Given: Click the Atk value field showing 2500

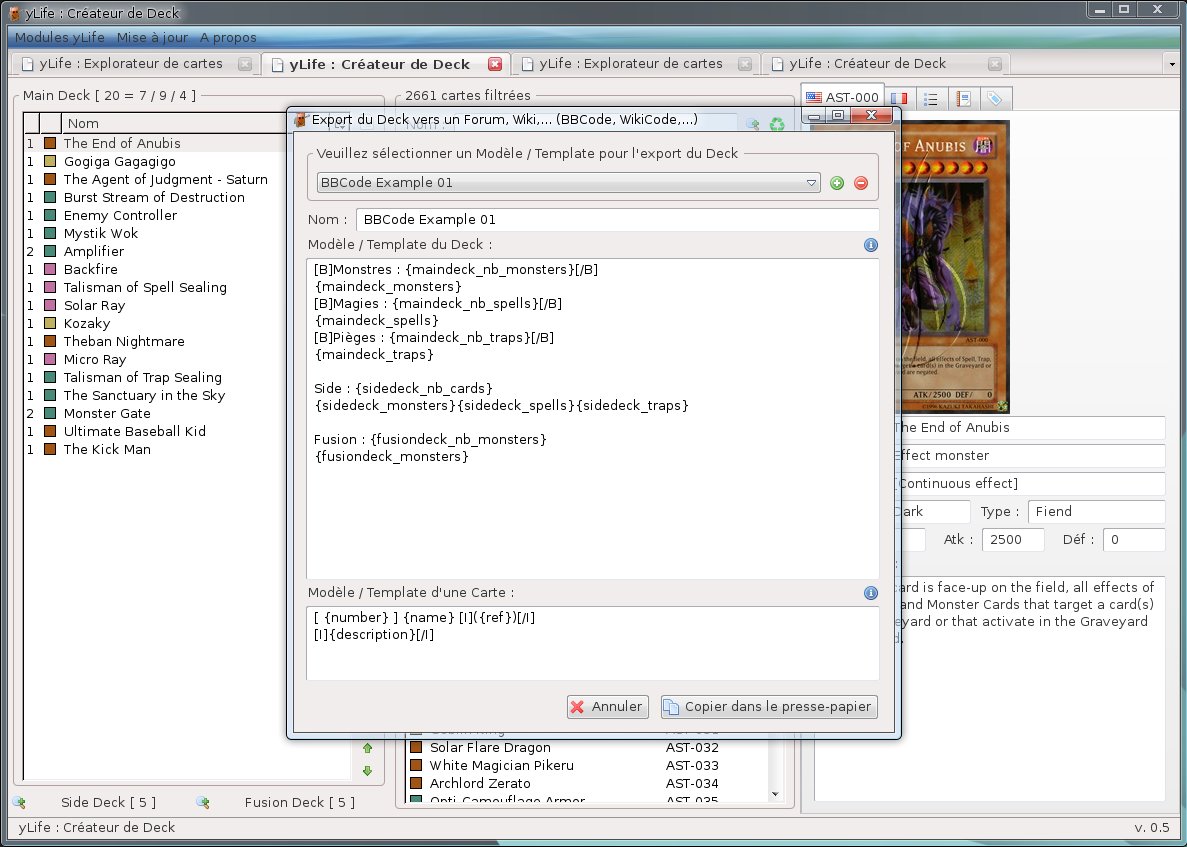Looking at the screenshot, I should [x=1013, y=540].
